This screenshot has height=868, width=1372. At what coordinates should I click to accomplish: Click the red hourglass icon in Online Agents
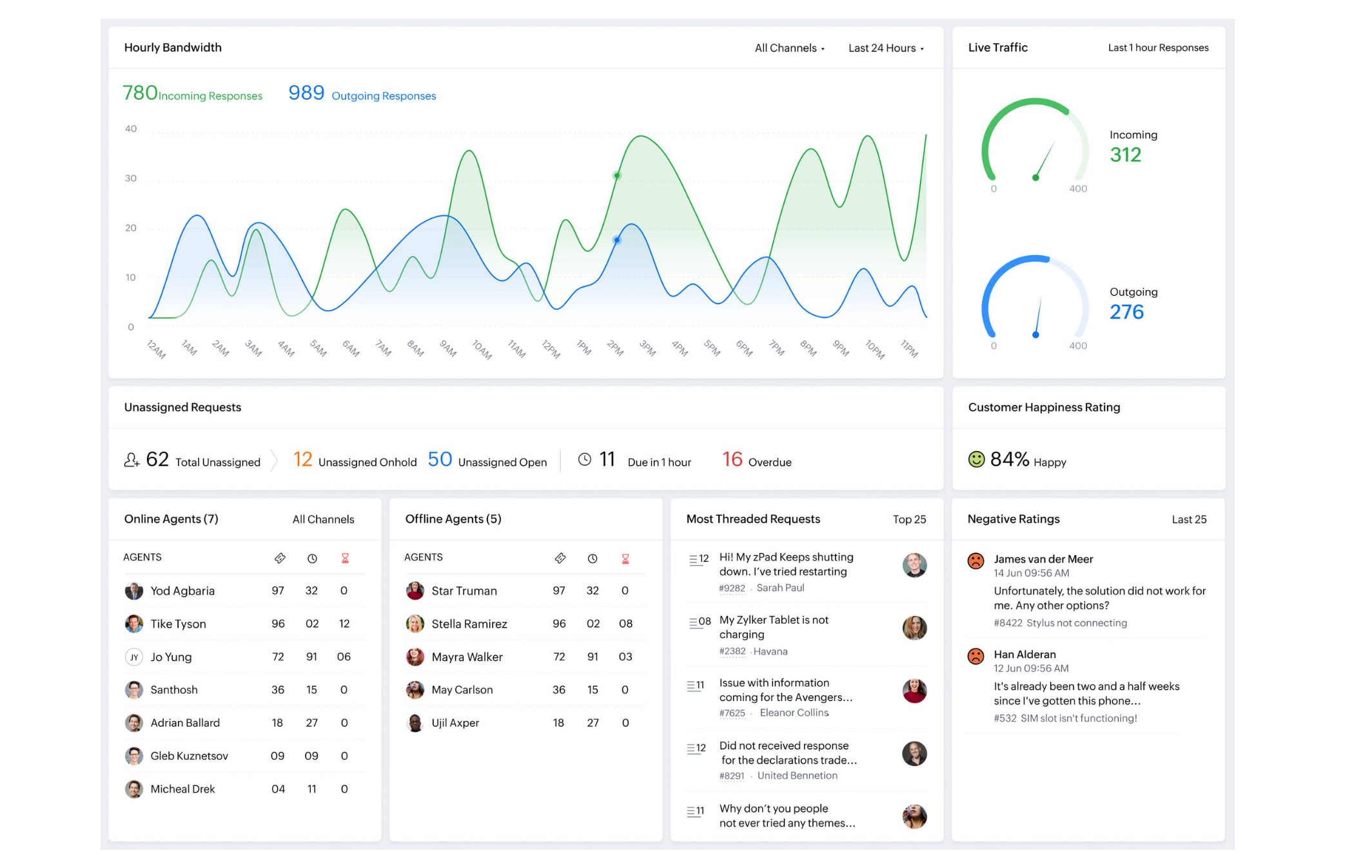click(x=345, y=558)
